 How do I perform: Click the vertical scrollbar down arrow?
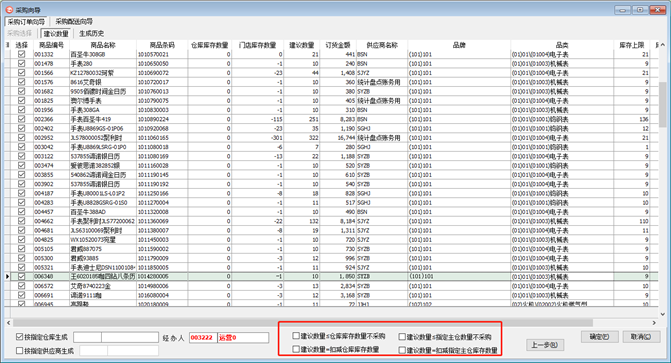point(663,314)
